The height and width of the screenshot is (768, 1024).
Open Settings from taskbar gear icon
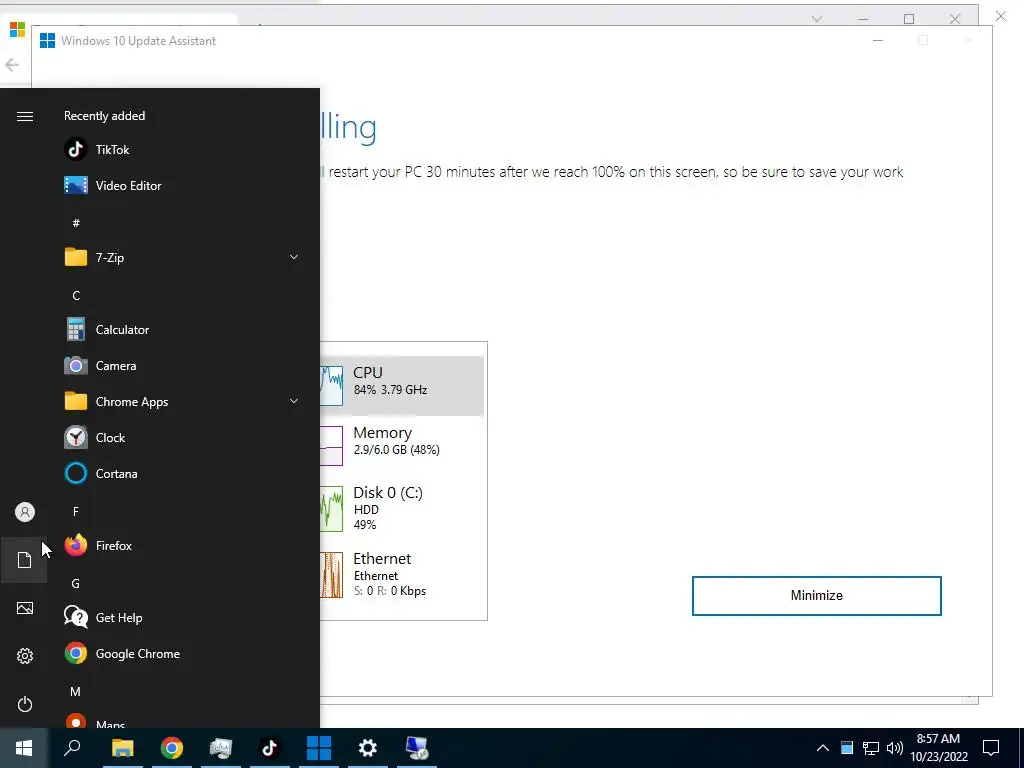click(368, 748)
